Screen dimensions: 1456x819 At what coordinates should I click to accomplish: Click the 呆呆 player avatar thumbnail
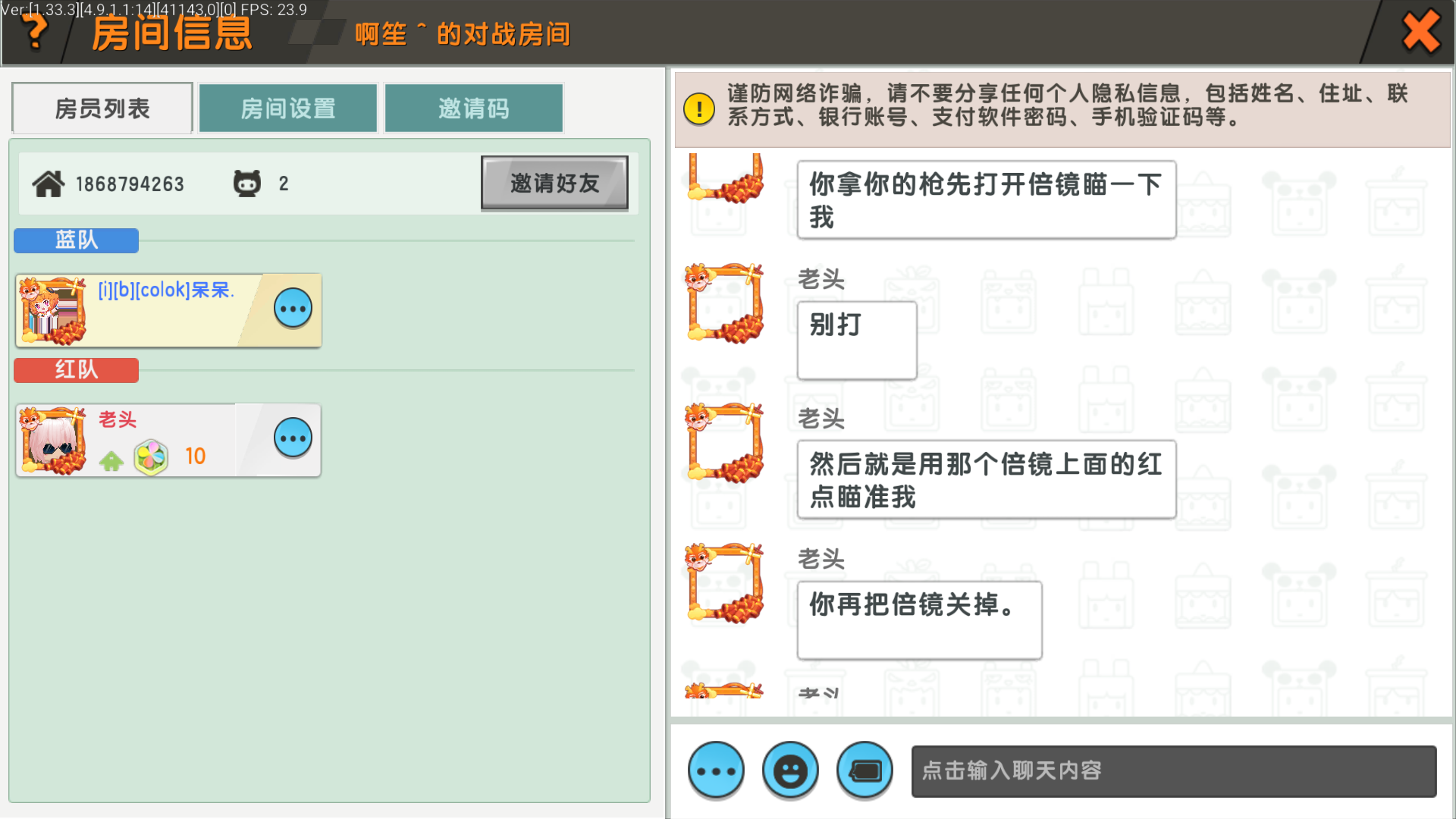click(x=52, y=311)
